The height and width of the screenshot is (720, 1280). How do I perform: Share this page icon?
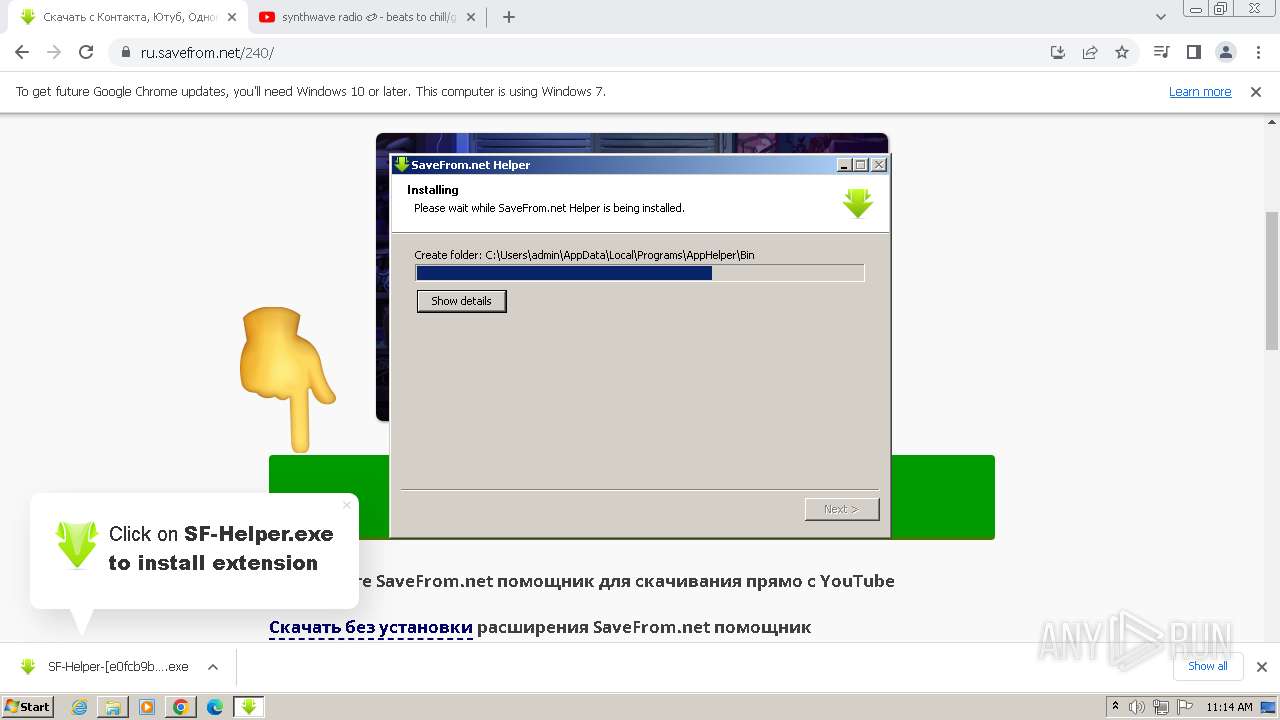pos(1090,52)
